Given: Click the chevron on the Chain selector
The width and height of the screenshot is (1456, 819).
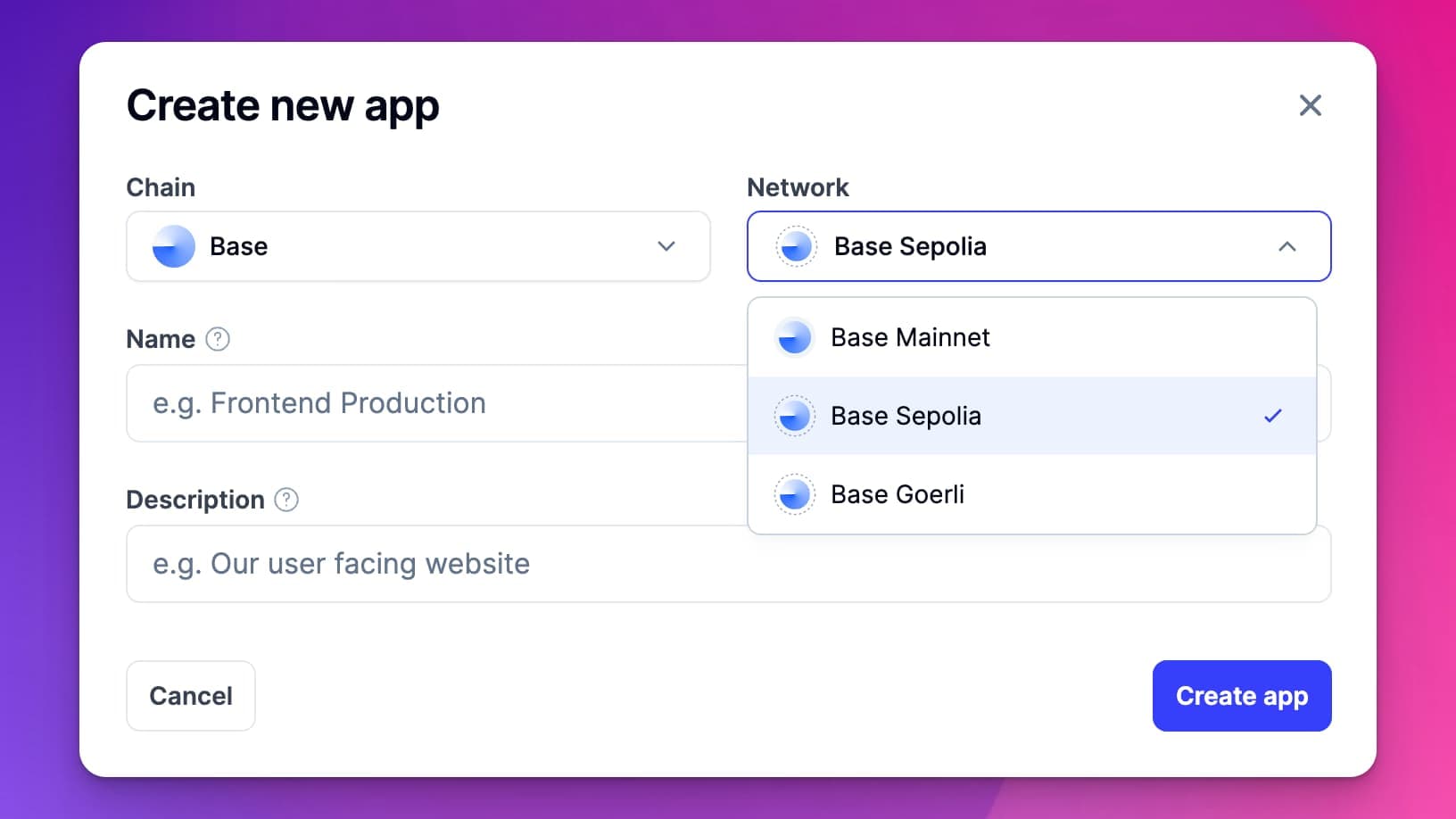Looking at the screenshot, I should 666,246.
